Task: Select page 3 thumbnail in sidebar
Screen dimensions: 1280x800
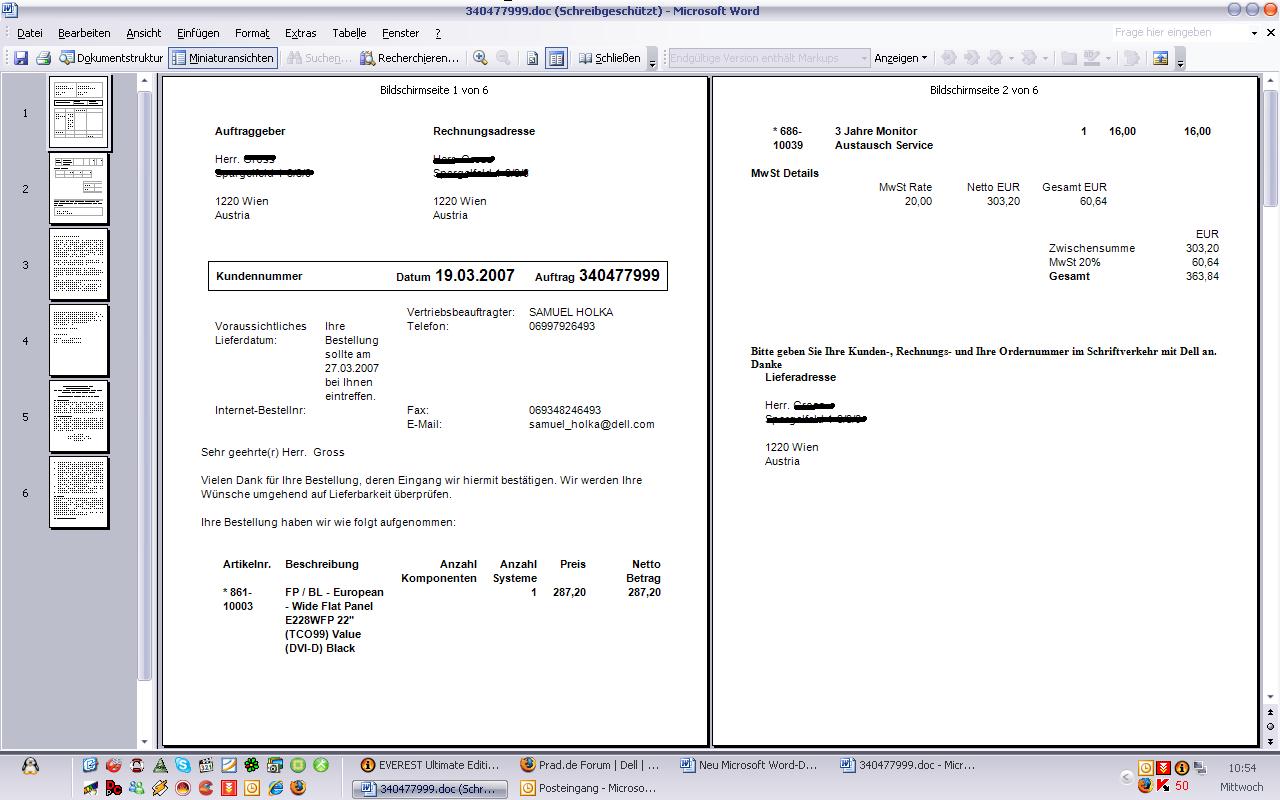Action: click(79, 264)
